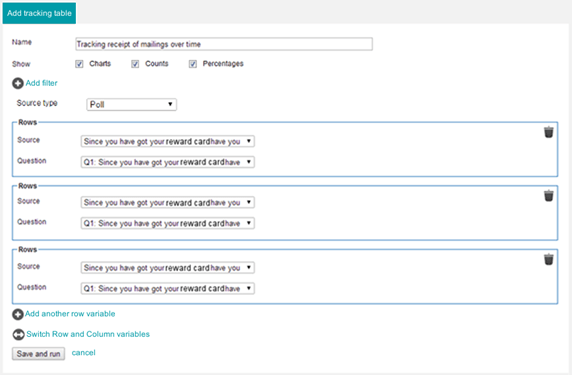Image resolution: width=572 pixels, height=375 pixels.
Task: Open the Question dropdown in second Rows block
Action: click(x=168, y=223)
